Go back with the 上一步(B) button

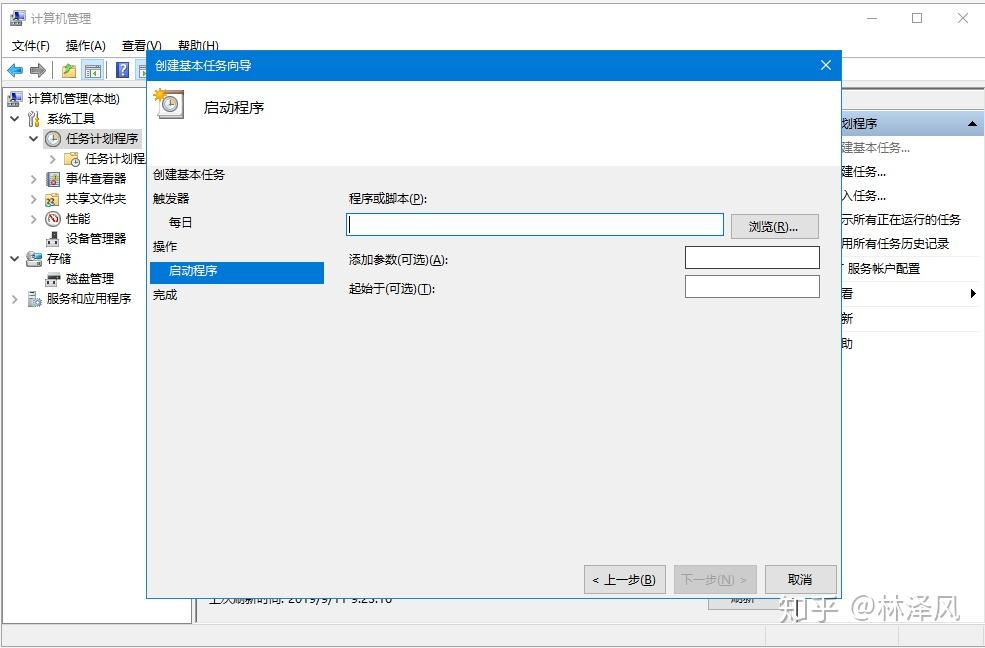click(624, 580)
